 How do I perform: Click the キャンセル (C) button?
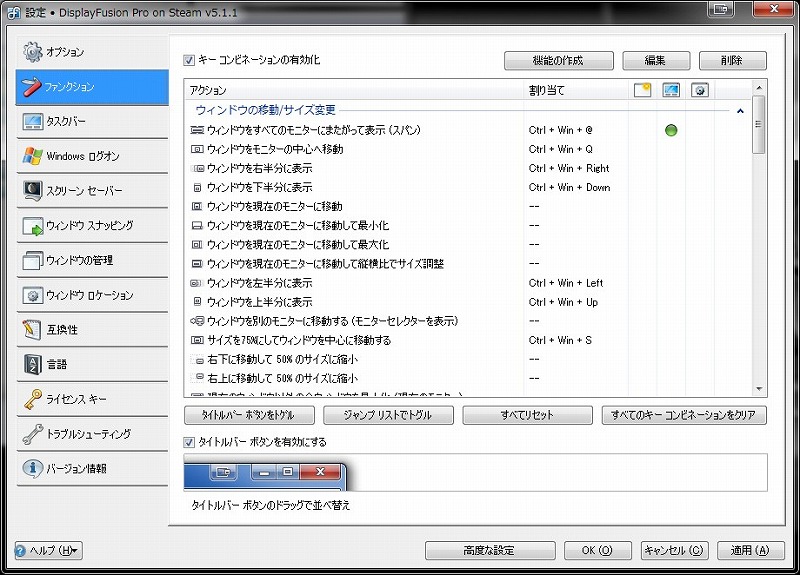coord(674,551)
